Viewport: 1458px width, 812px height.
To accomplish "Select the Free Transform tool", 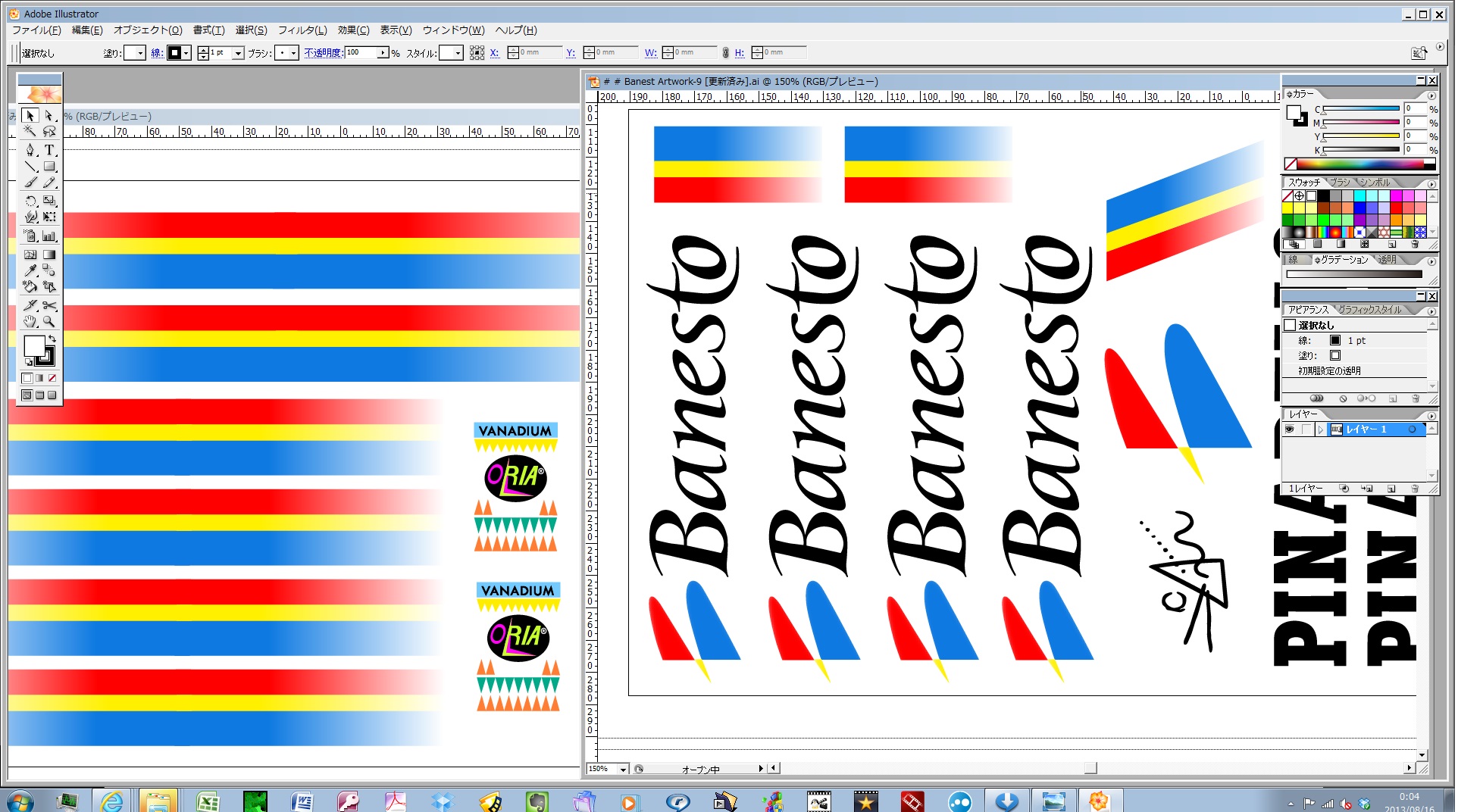I will [49, 217].
